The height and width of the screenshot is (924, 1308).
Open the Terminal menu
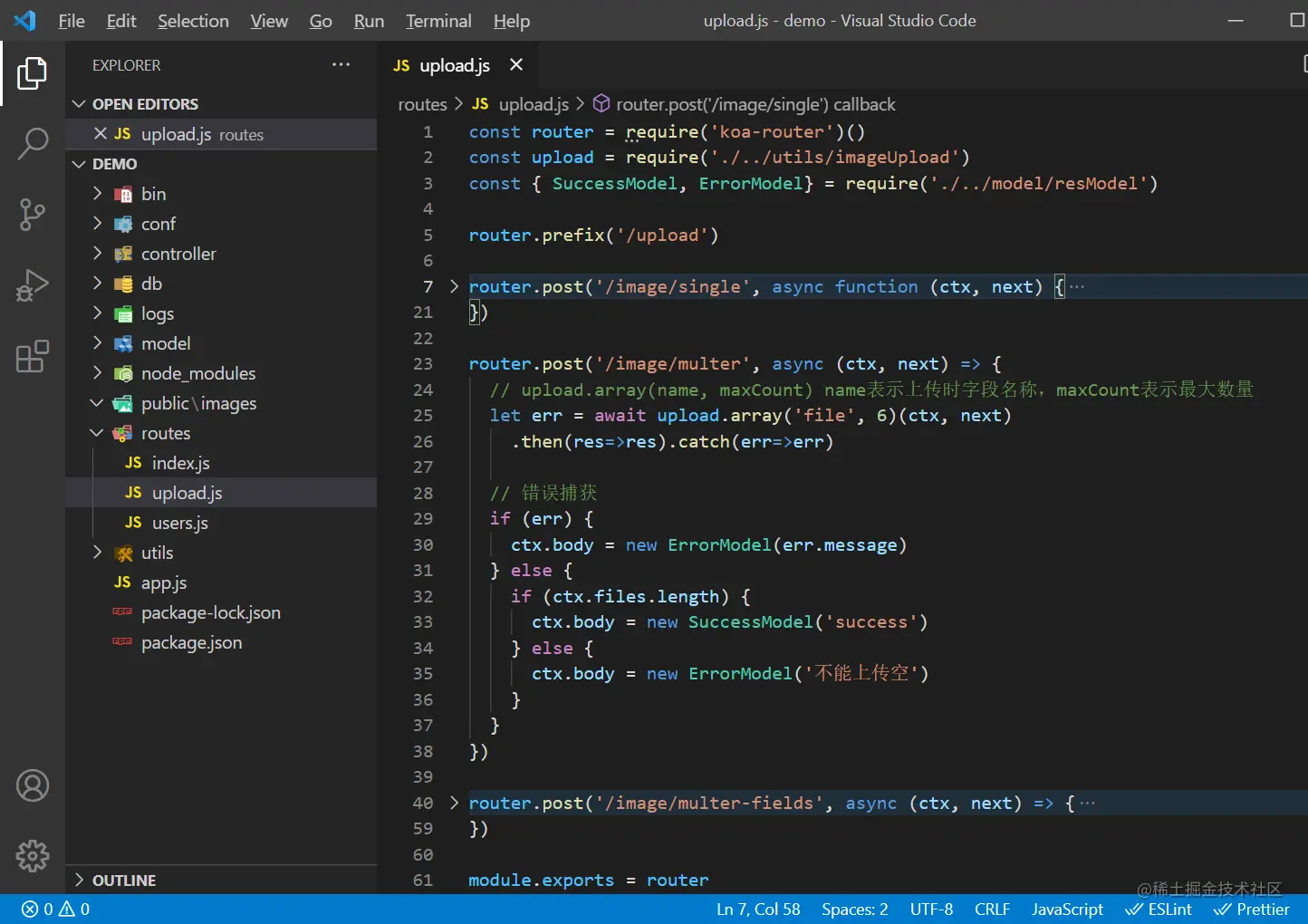pyautogui.click(x=438, y=21)
